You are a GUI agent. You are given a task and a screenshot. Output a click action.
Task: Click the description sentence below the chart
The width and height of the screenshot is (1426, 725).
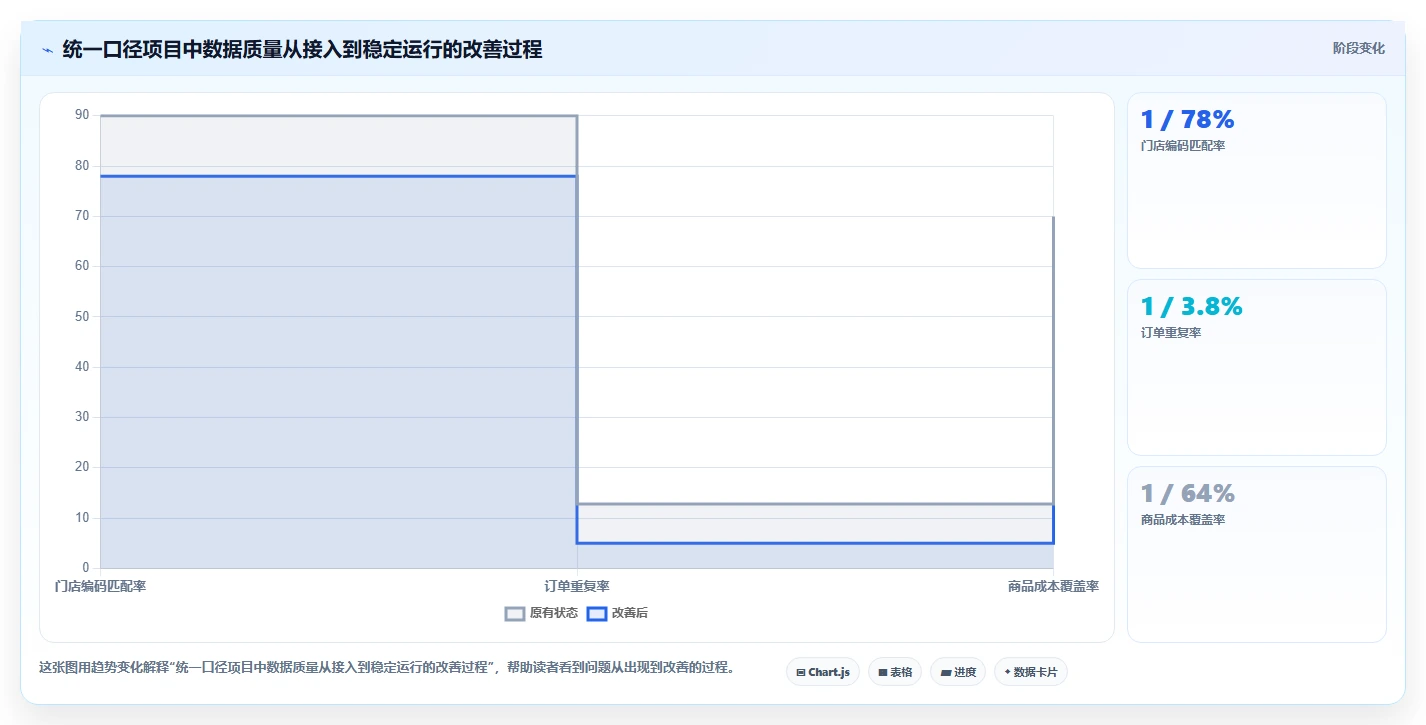(387, 667)
